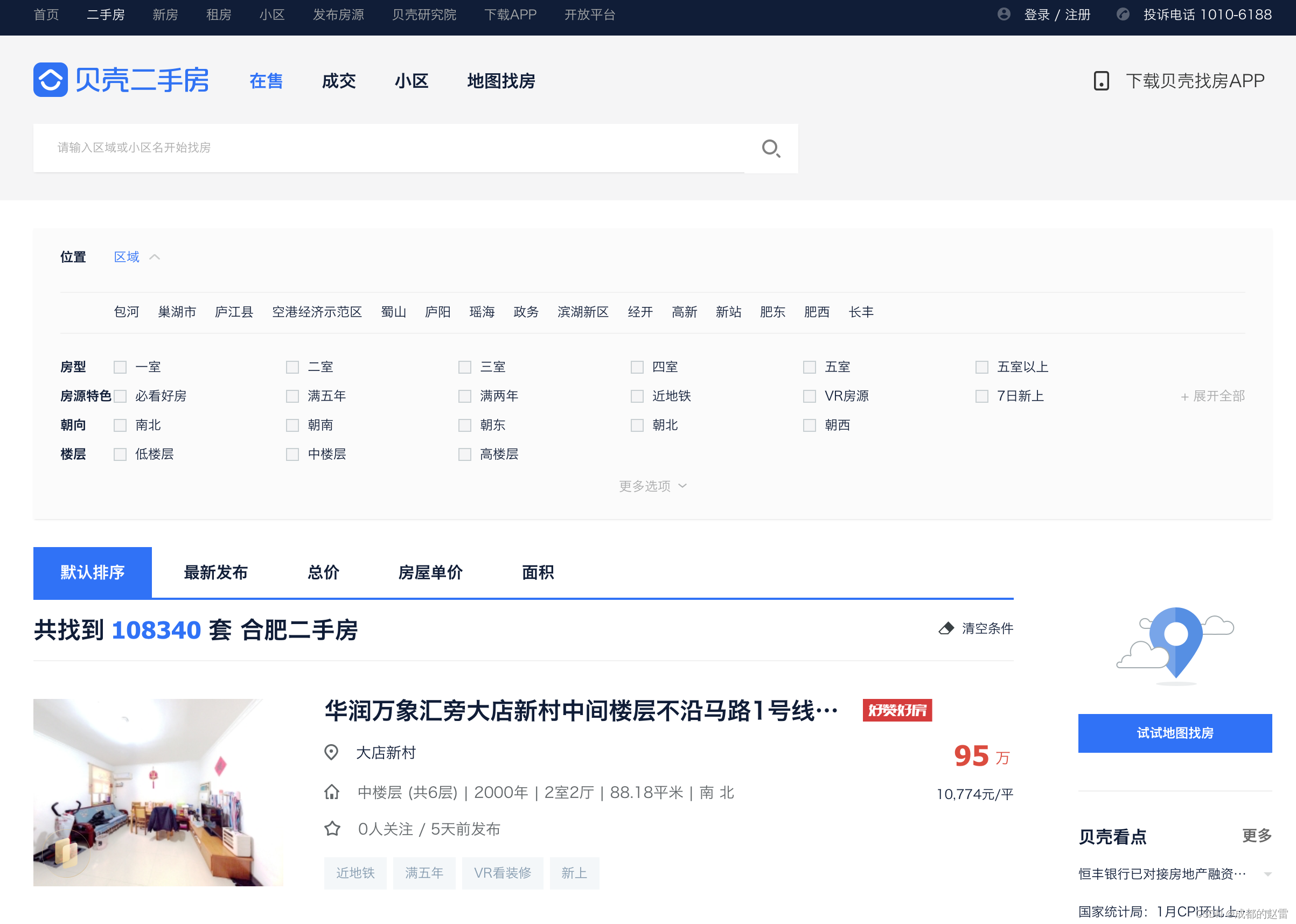Click the Beike logo icon
This screenshot has height=924, width=1296.
pos(51,80)
